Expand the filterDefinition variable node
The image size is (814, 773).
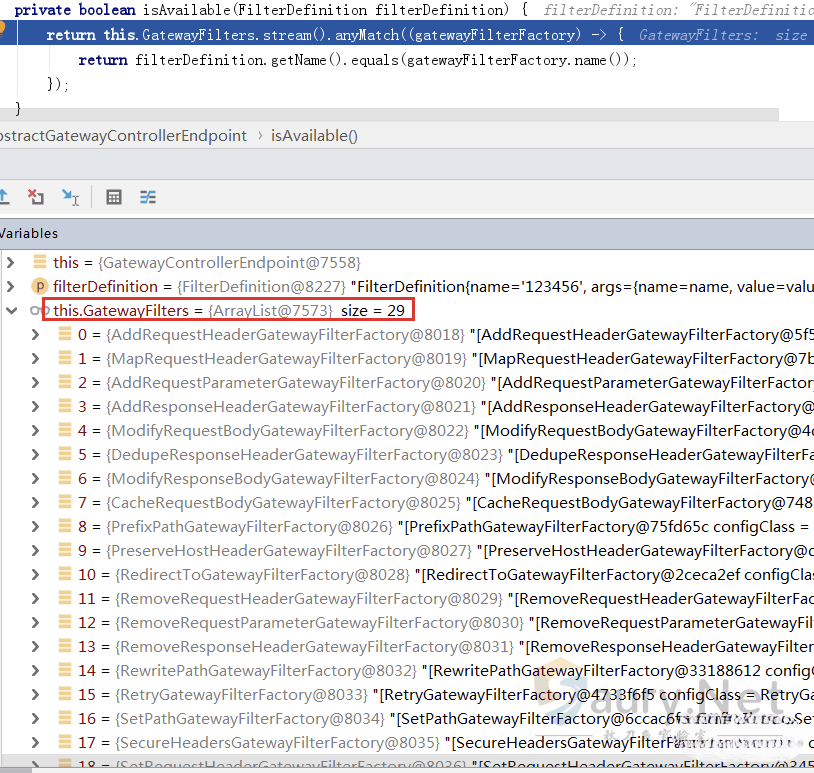click(x=11, y=287)
